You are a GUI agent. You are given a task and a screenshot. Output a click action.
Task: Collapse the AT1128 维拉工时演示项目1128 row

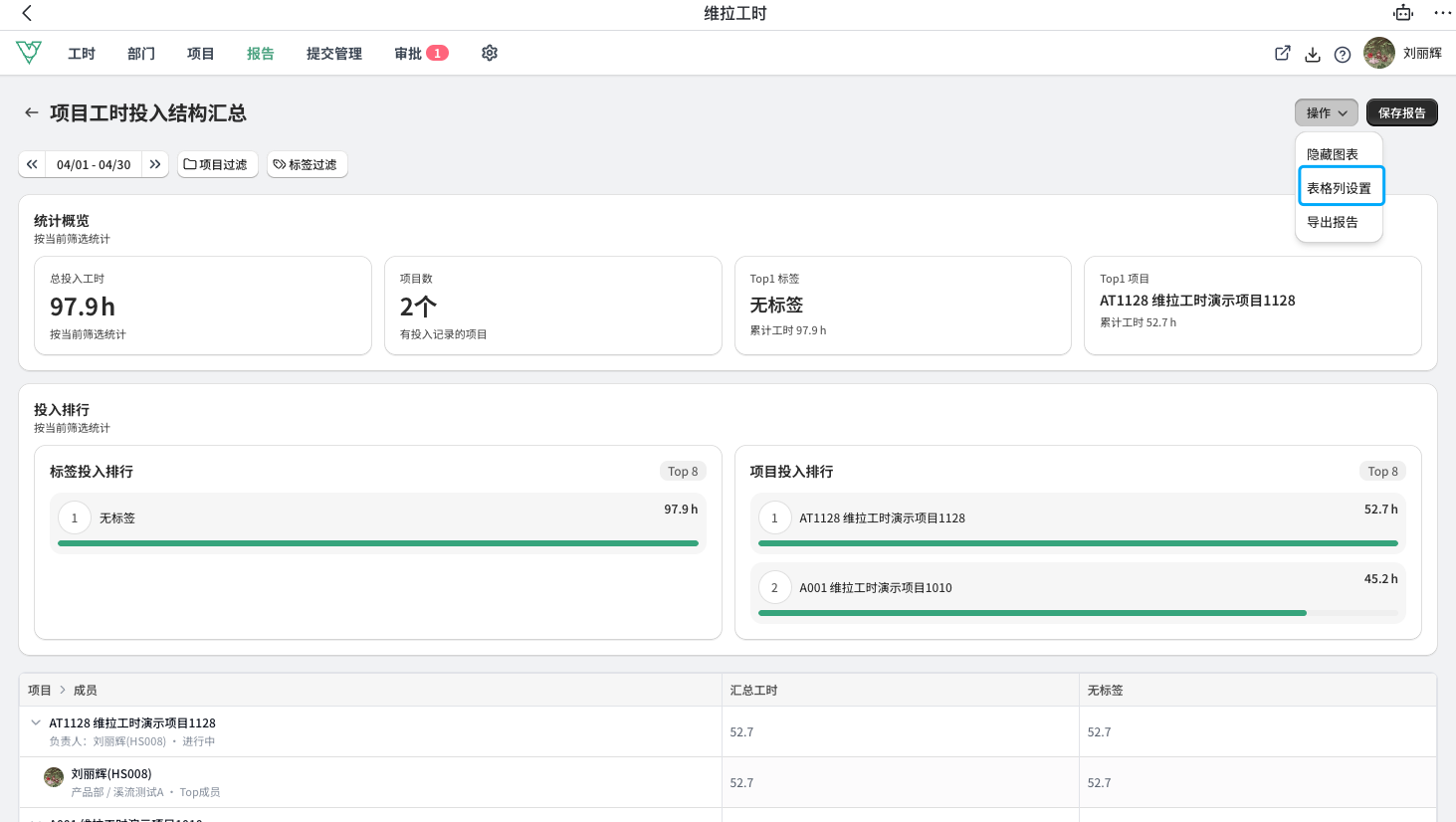36,722
